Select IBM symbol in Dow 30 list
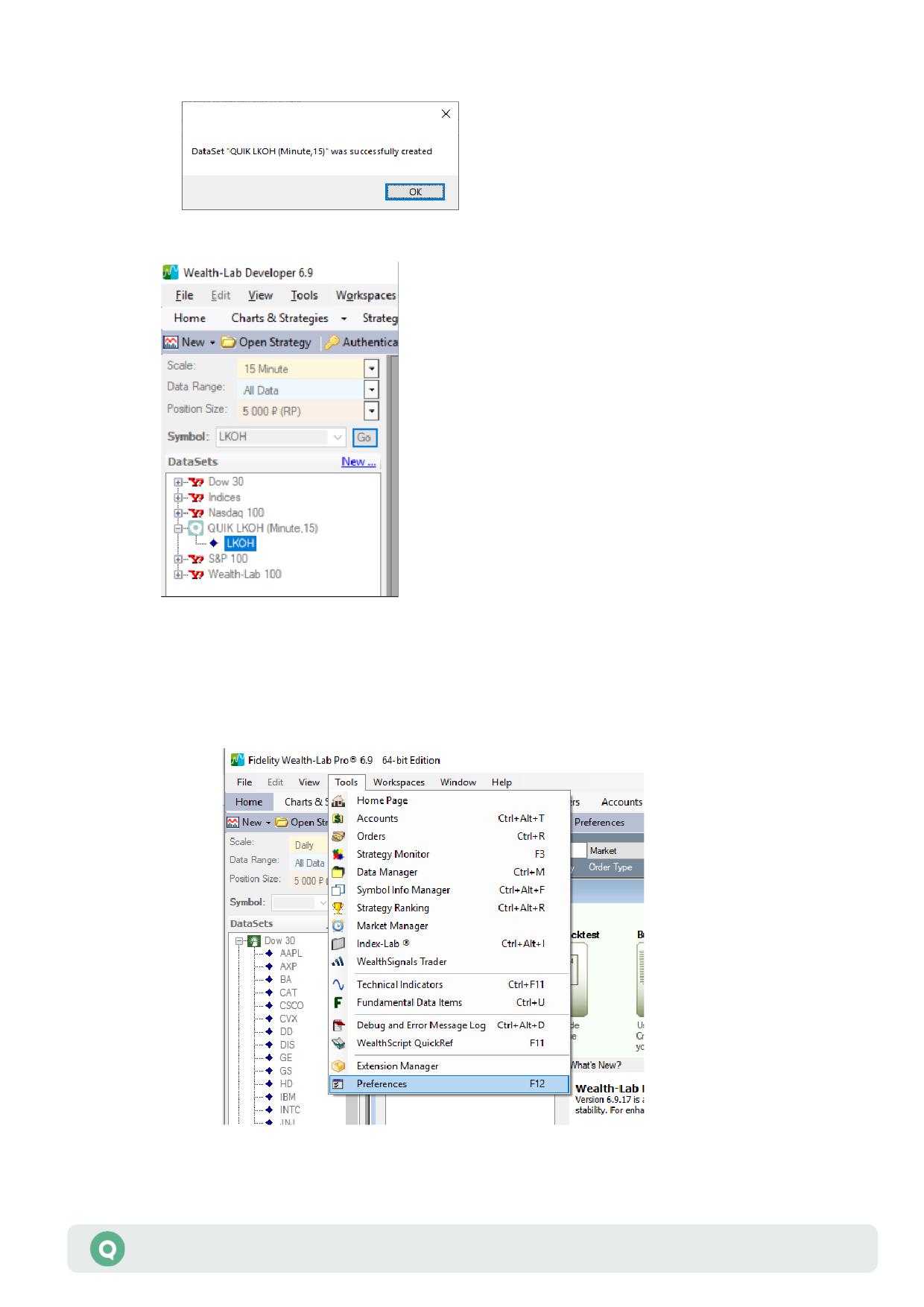Screen dimensions: 924x1307 point(288,1097)
